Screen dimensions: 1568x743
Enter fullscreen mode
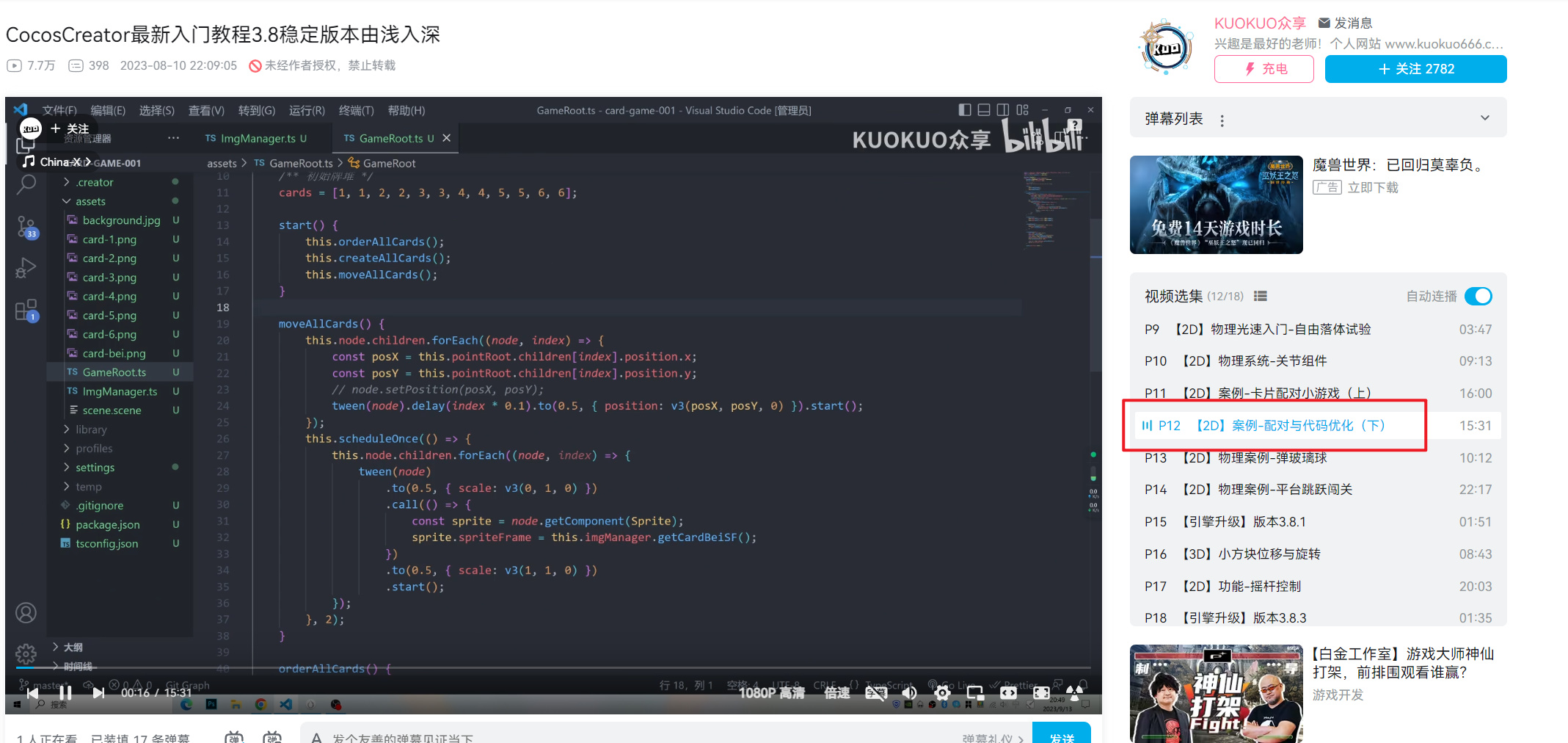1042,692
